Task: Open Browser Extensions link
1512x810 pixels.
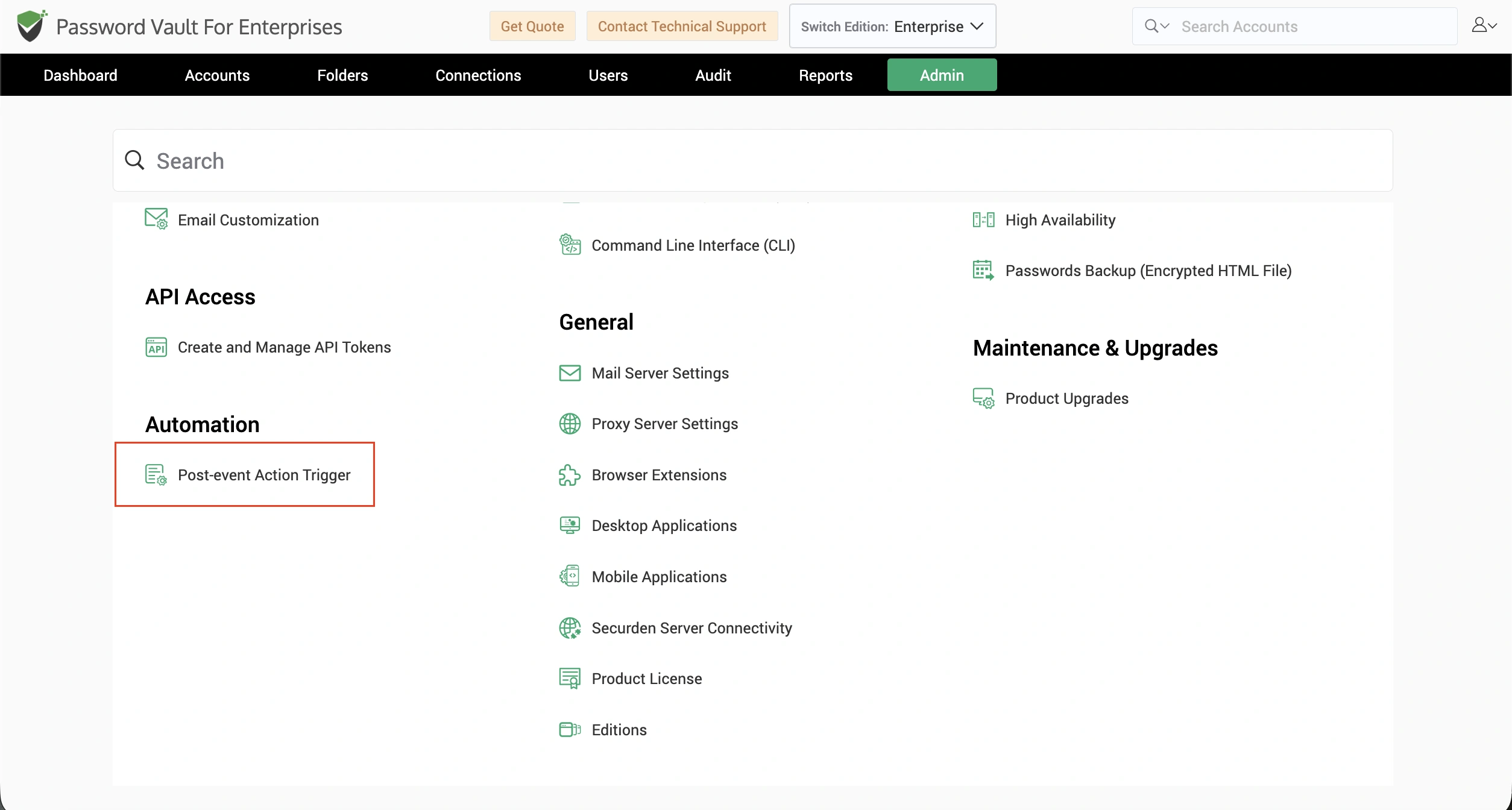Action: pyautogui.click(x=659, y=475)
